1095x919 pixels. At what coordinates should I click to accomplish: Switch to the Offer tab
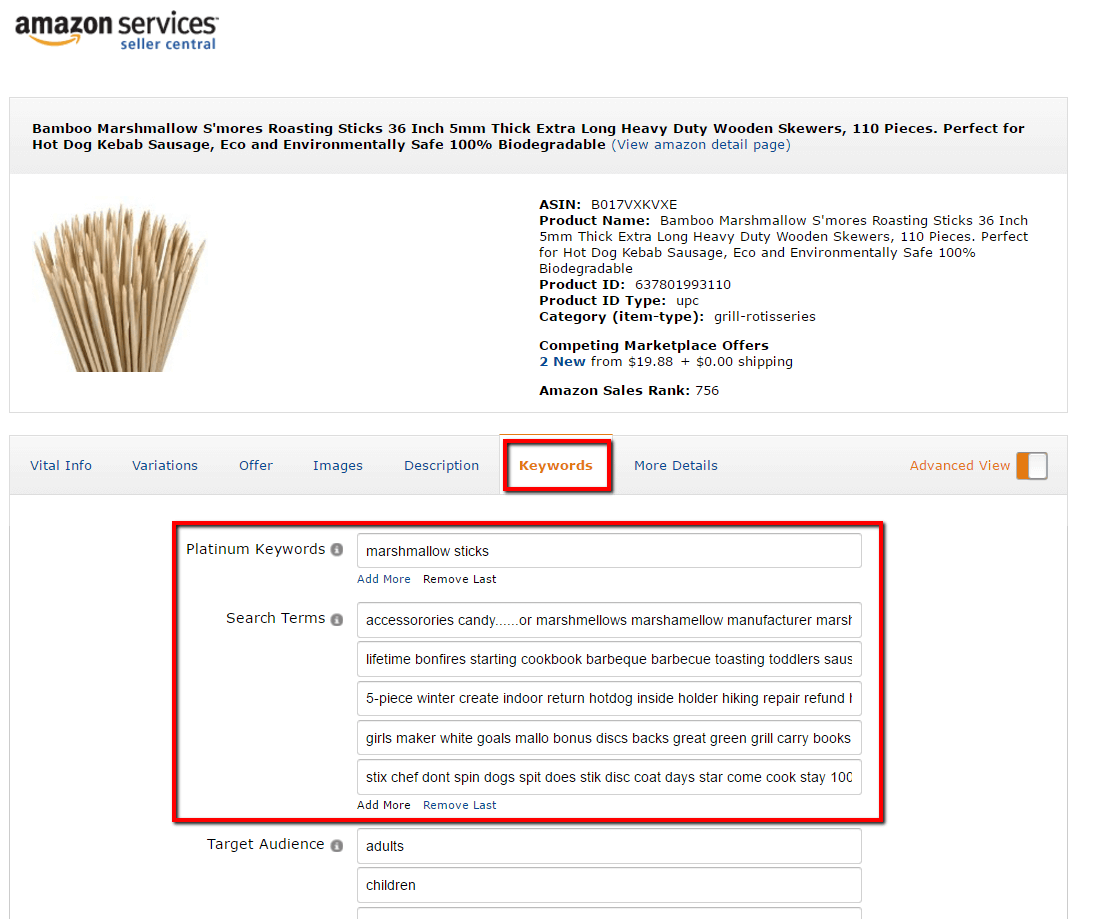255,465
